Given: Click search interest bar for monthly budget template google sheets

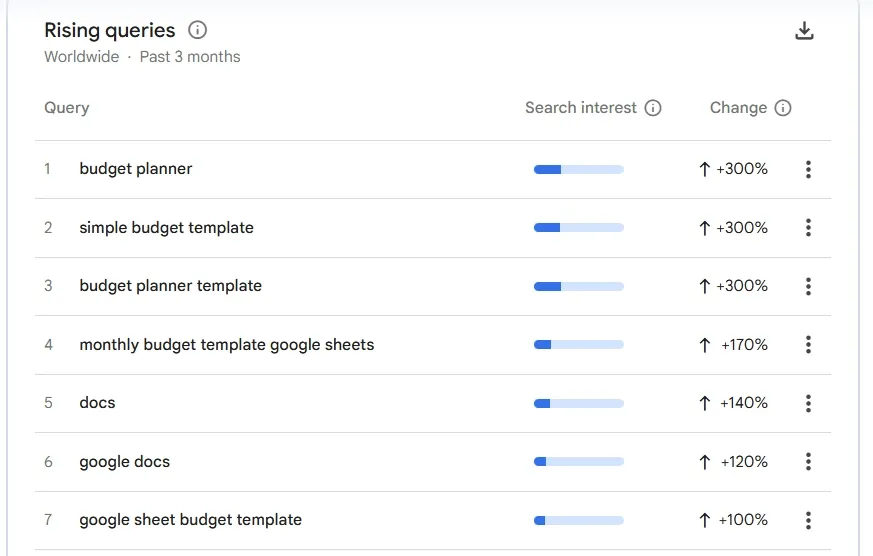Looking at the screenshot, I should coord(578,345).
